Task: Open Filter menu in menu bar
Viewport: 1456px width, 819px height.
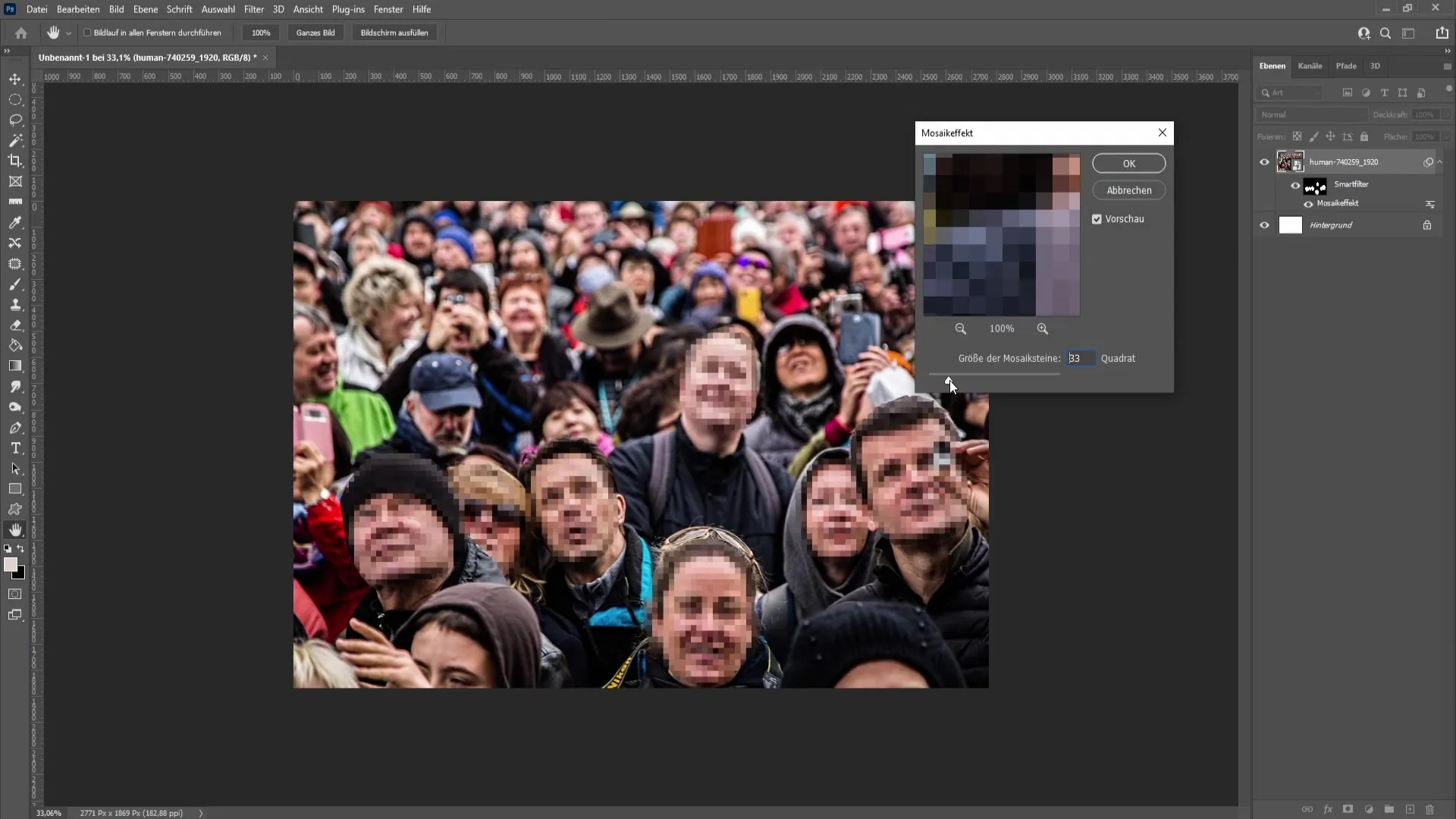Action: click(x=254, y=9)
